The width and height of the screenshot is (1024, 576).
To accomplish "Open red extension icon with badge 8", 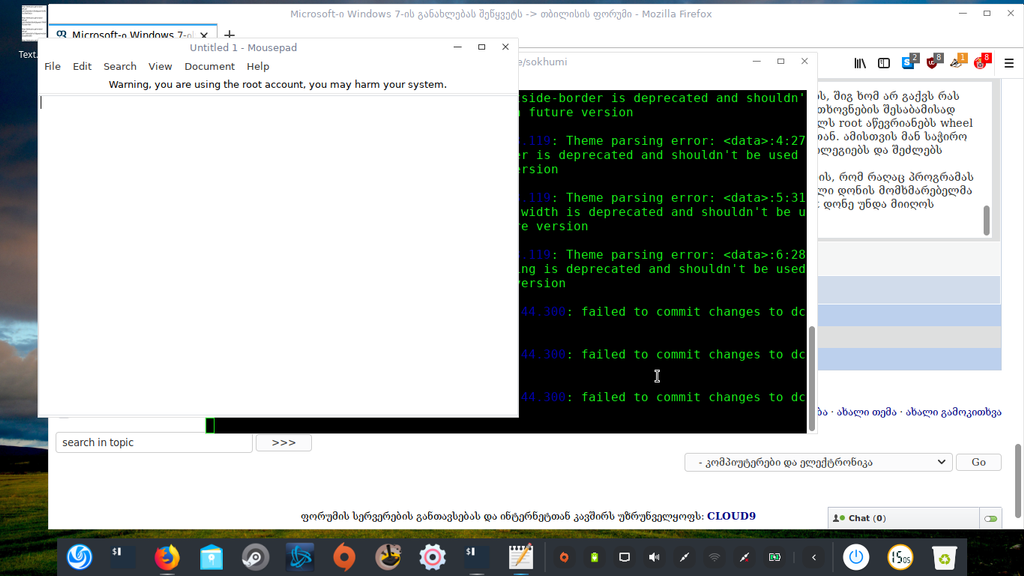I will pyautogui.click(x=982, y=62).
